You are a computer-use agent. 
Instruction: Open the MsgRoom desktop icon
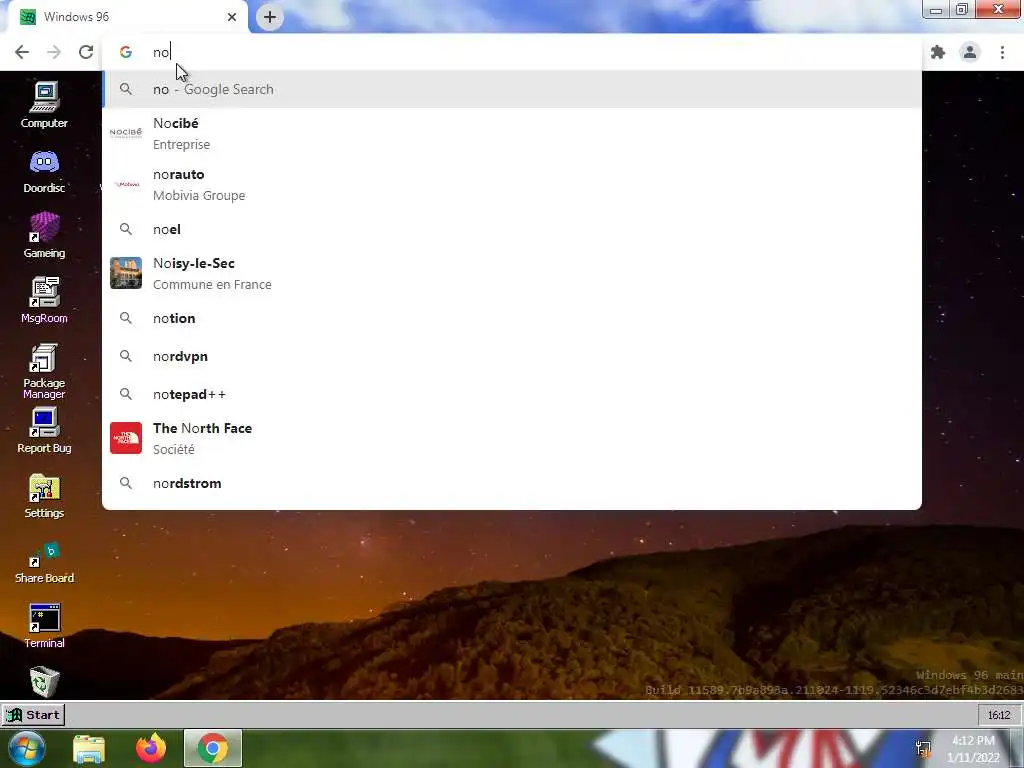pos(44,300)
